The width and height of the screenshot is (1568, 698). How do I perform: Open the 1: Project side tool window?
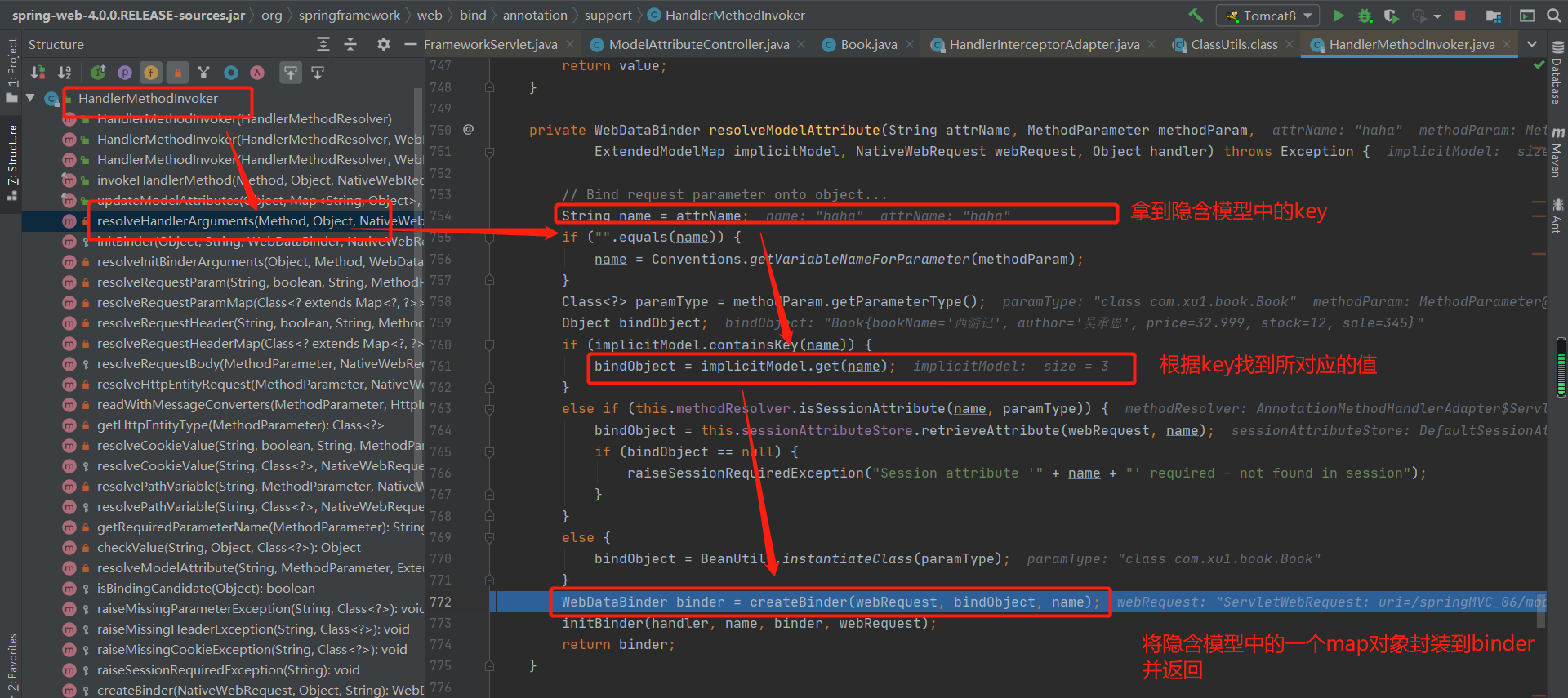[x=11, y=69]
